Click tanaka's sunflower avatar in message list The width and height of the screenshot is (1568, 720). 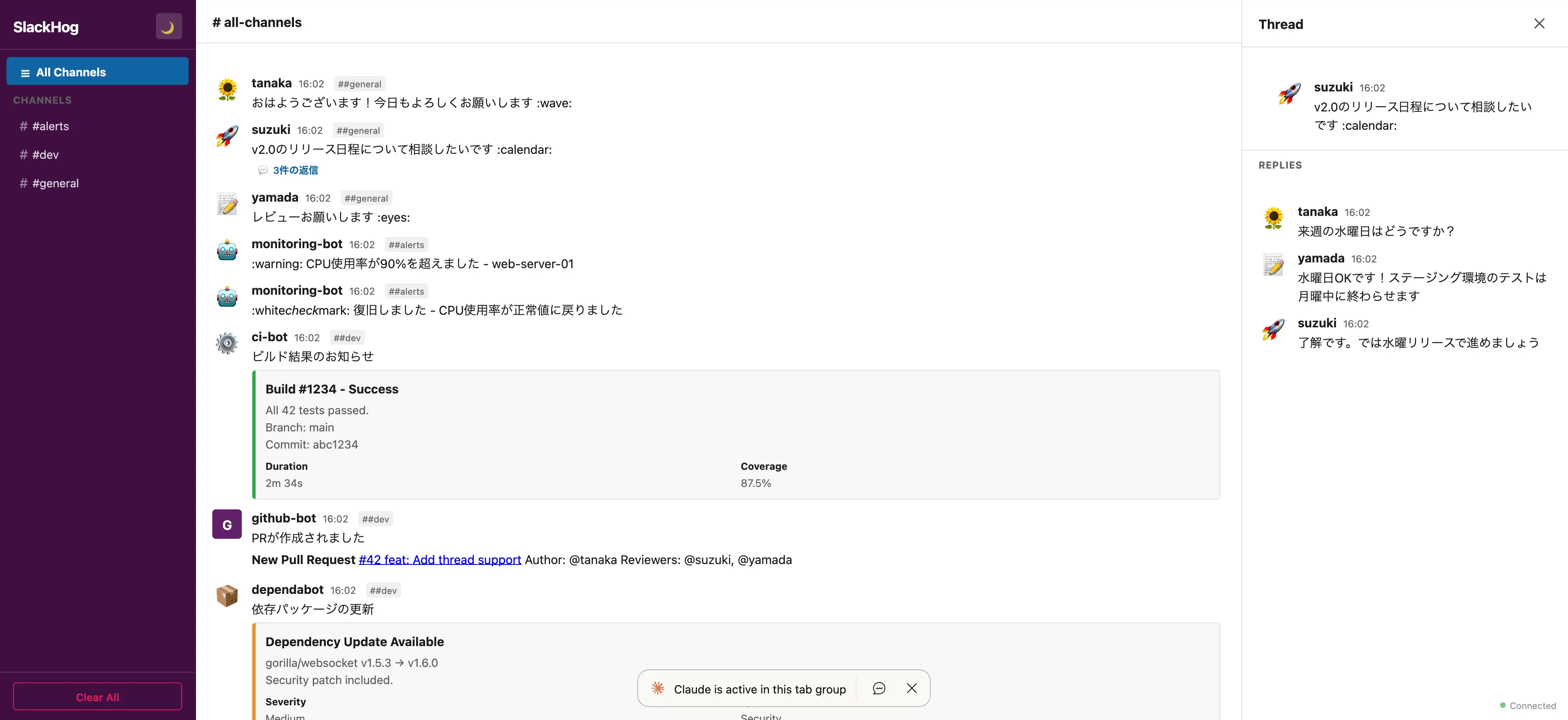click(227, 89)
